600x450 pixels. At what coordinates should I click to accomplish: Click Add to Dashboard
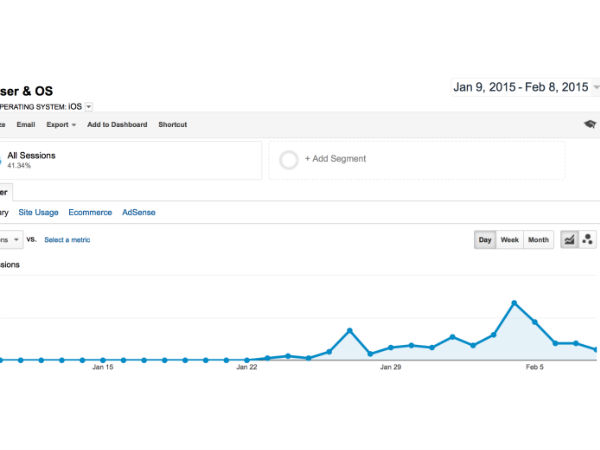click(117, 125)
